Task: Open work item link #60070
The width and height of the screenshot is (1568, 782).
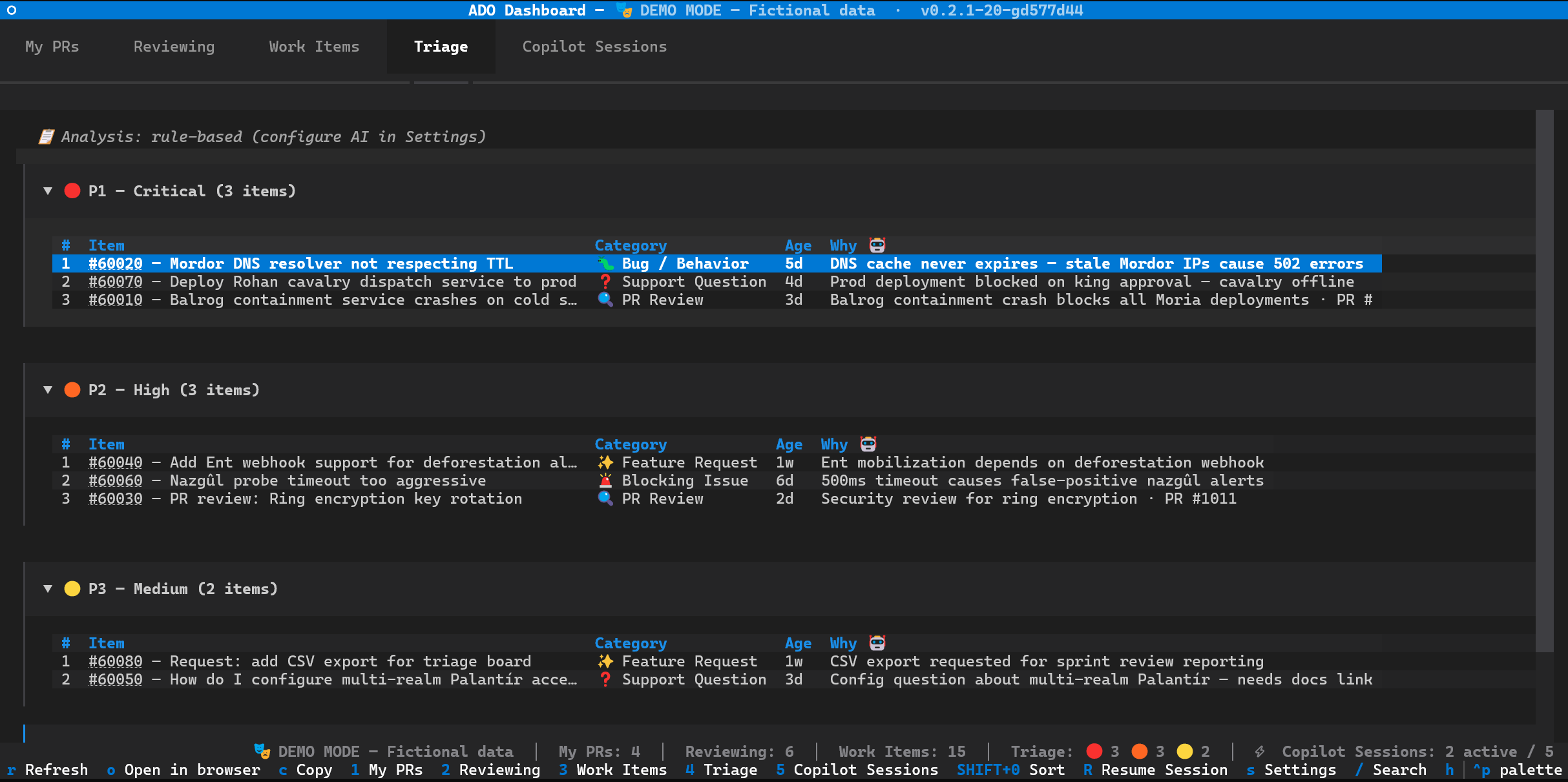Action: click(116, 282)
